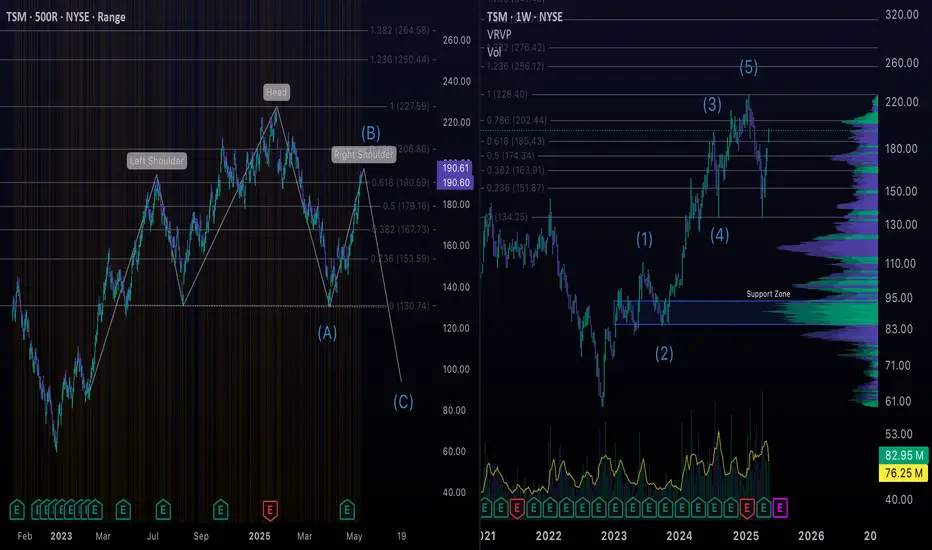This screenshot has height=550, width=932.
Task: Select the Right Shoulder label
Action: [x=364, y=155]
